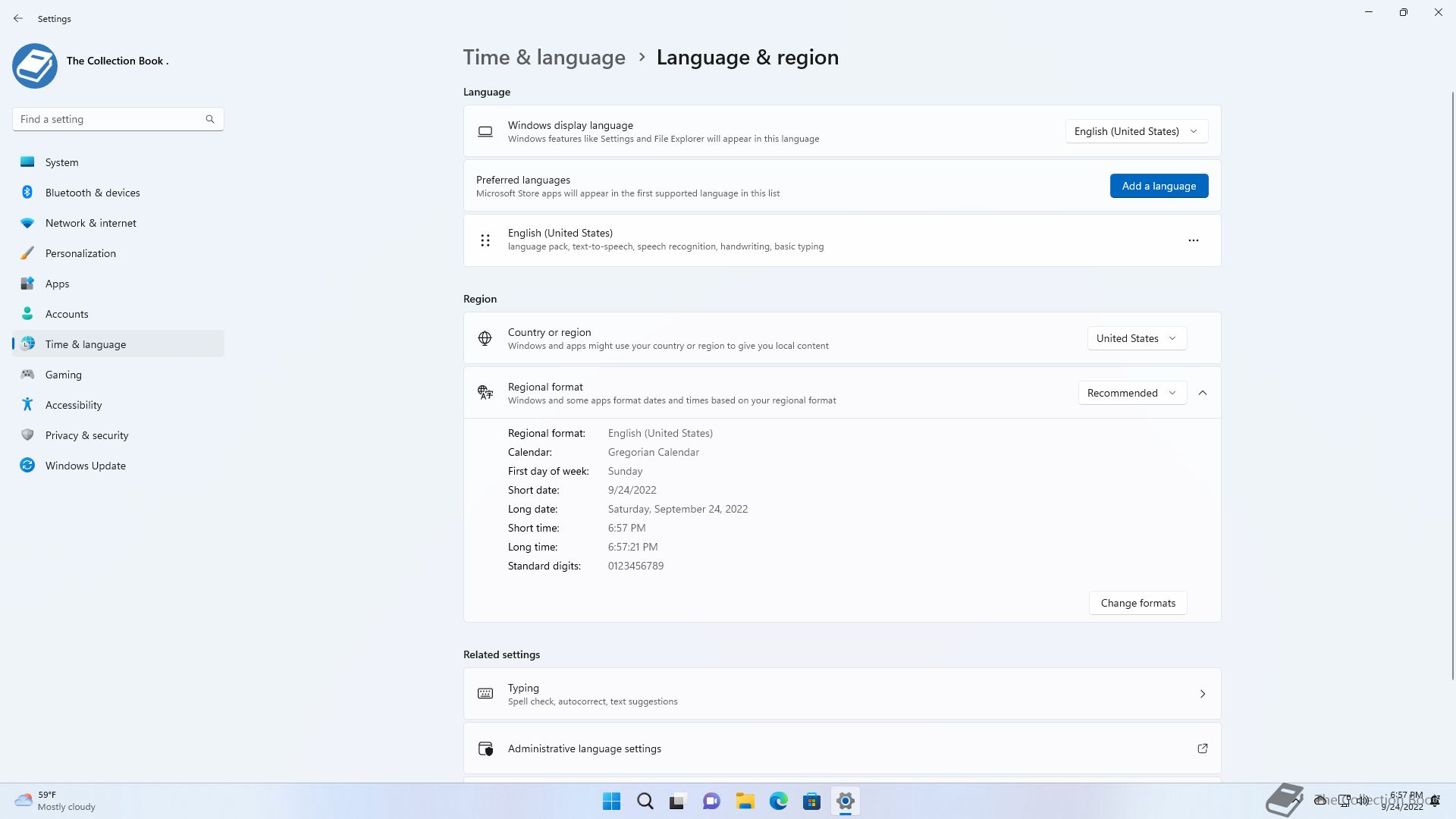Open the Typing related setting
The image size is (1456, 819).
tap(842, 694)
